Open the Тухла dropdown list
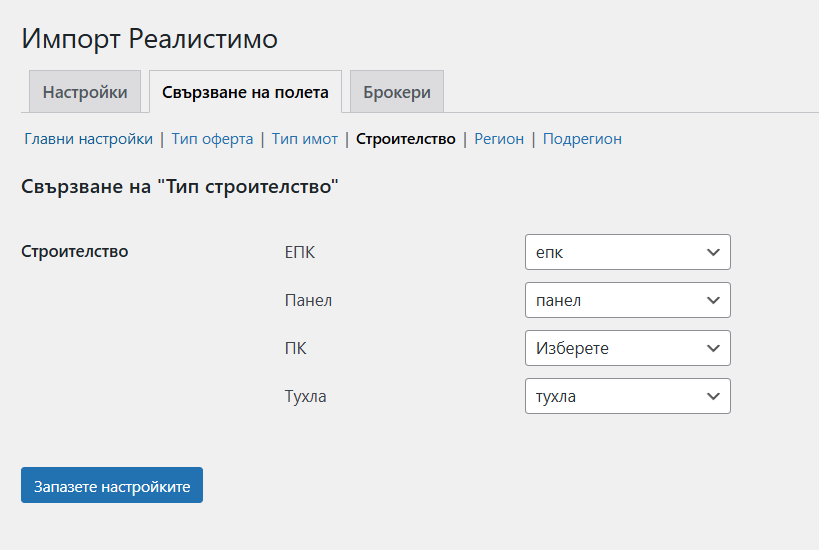819x550 pixels. [627, 396]
